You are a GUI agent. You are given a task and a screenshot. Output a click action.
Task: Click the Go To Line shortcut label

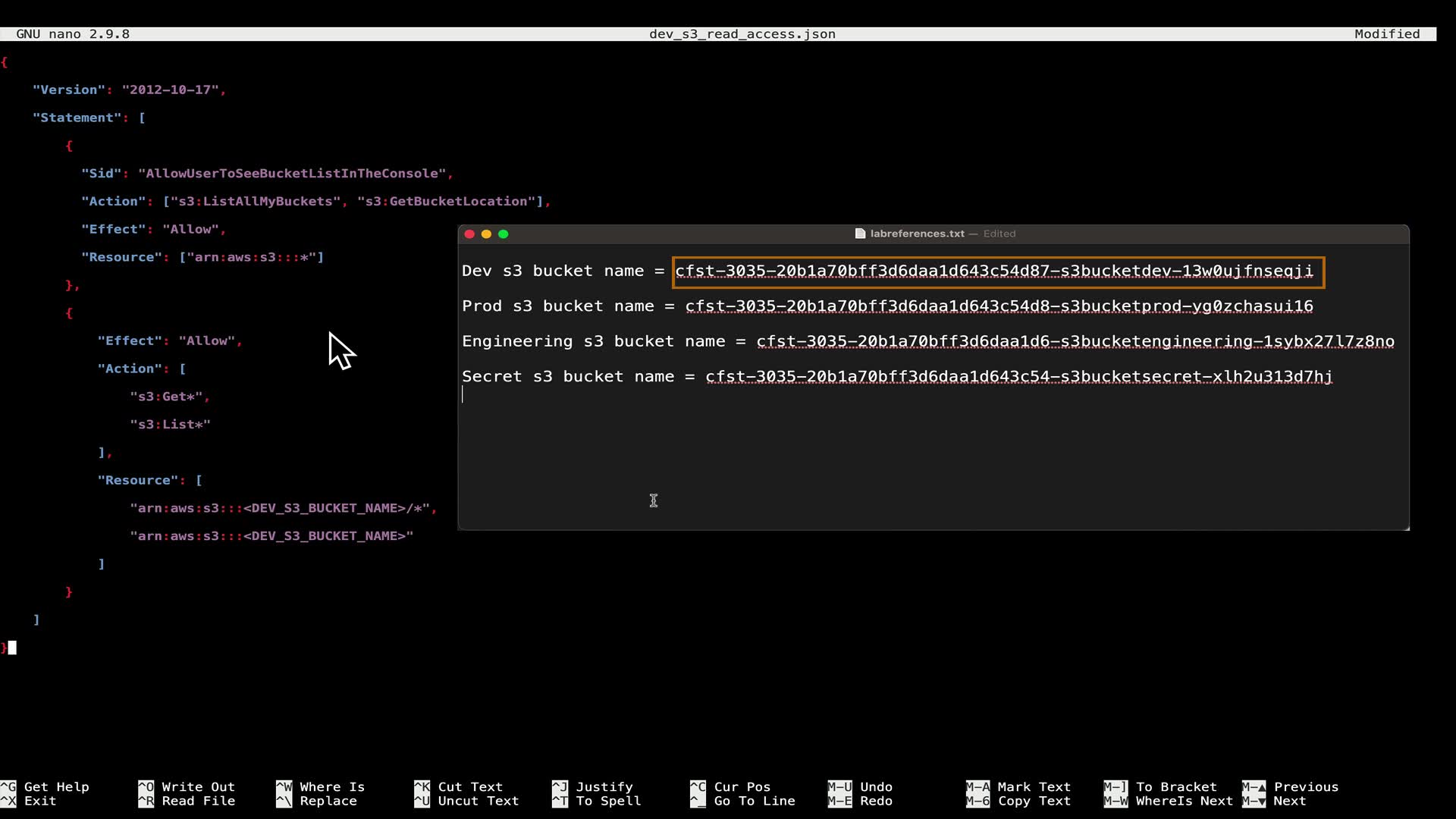[x=754, y=801]
